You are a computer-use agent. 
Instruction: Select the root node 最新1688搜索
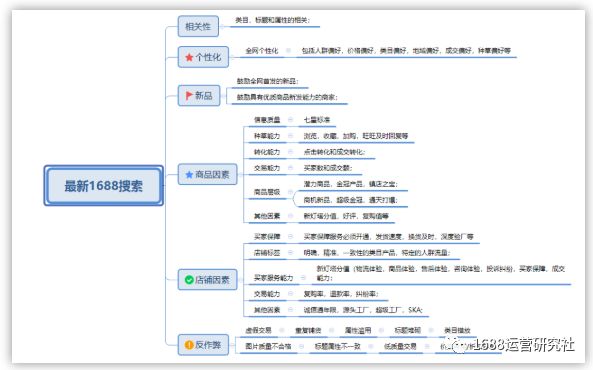104,186
